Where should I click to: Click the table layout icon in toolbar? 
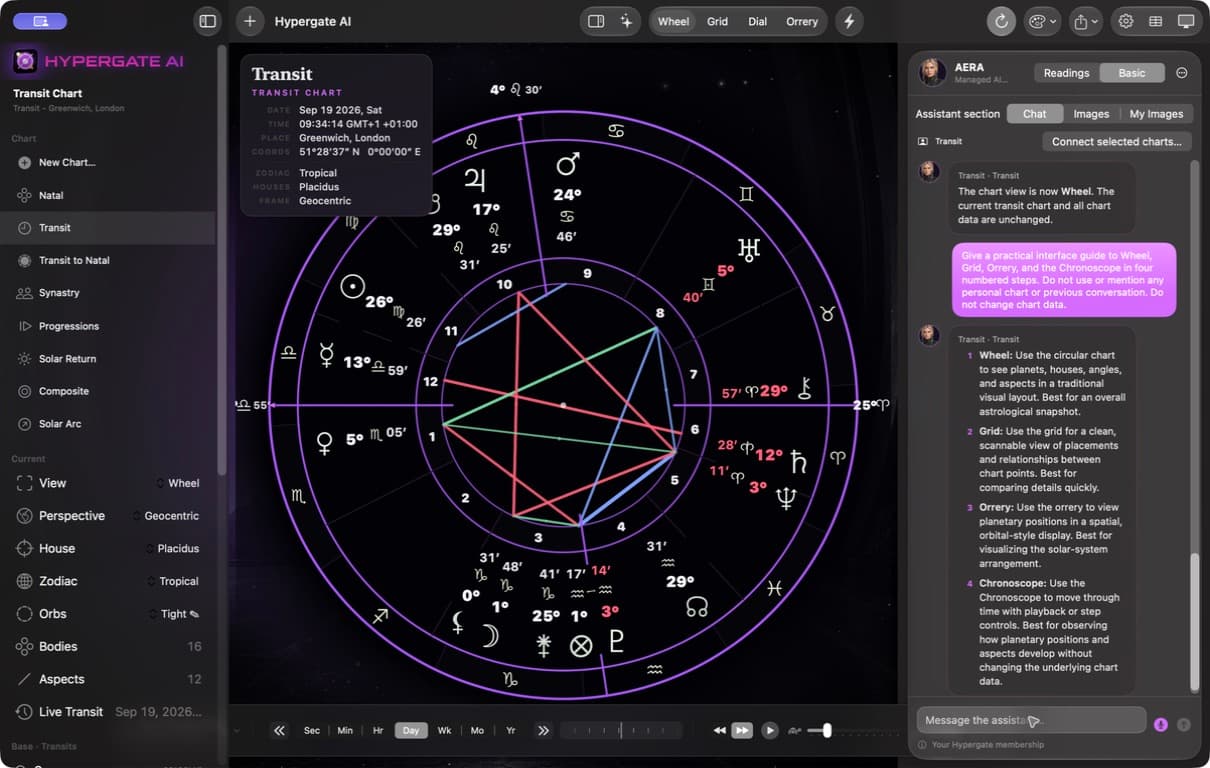pyautogui.click(x=1156, y=21)
